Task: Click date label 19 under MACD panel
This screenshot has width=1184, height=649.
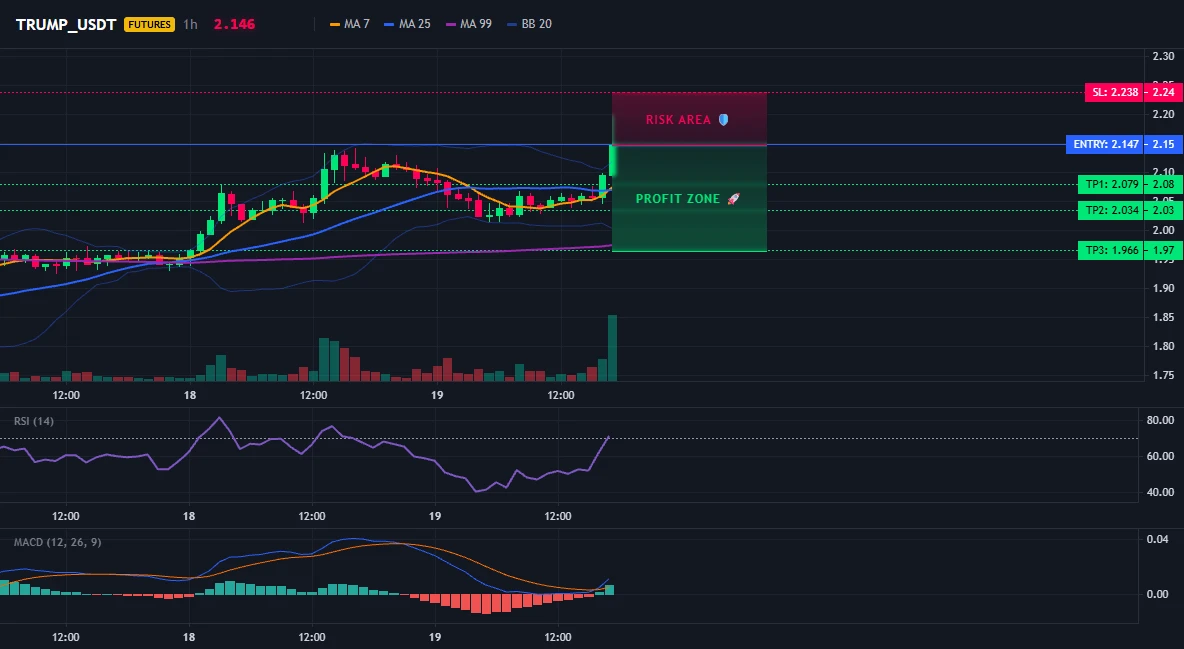Action: [435, 637]
